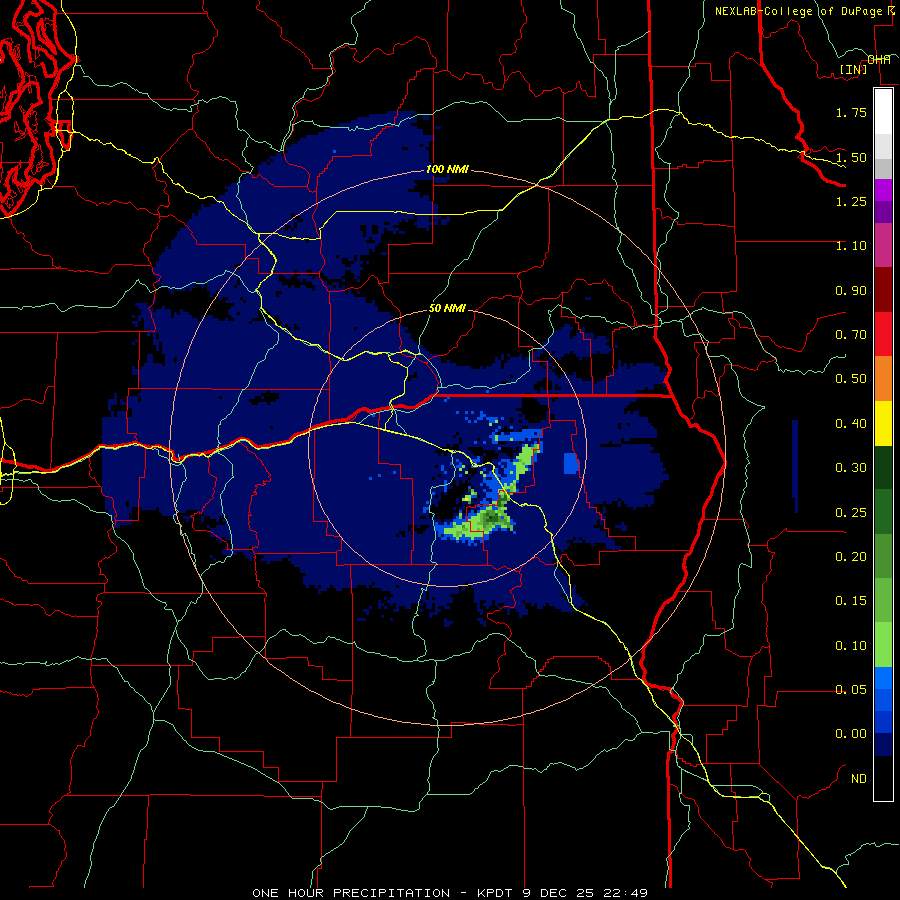This screenshot has height=900, width=900.
Task: Click the 0.25 legend value
Action: point(851,513)
